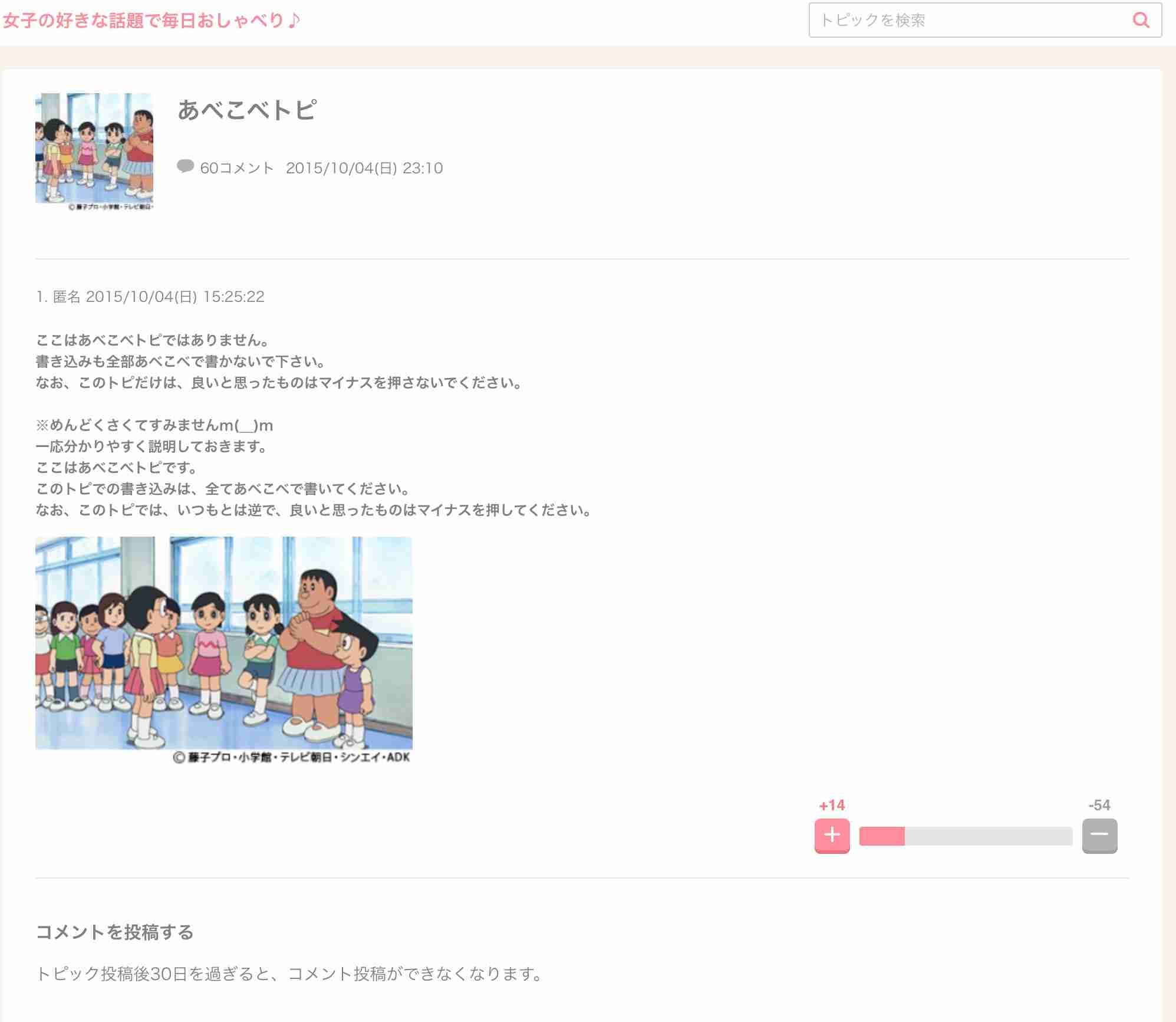
Task: Click the あべこべトピ topic title
Action: pyautogui.click(x=247, y=110)
